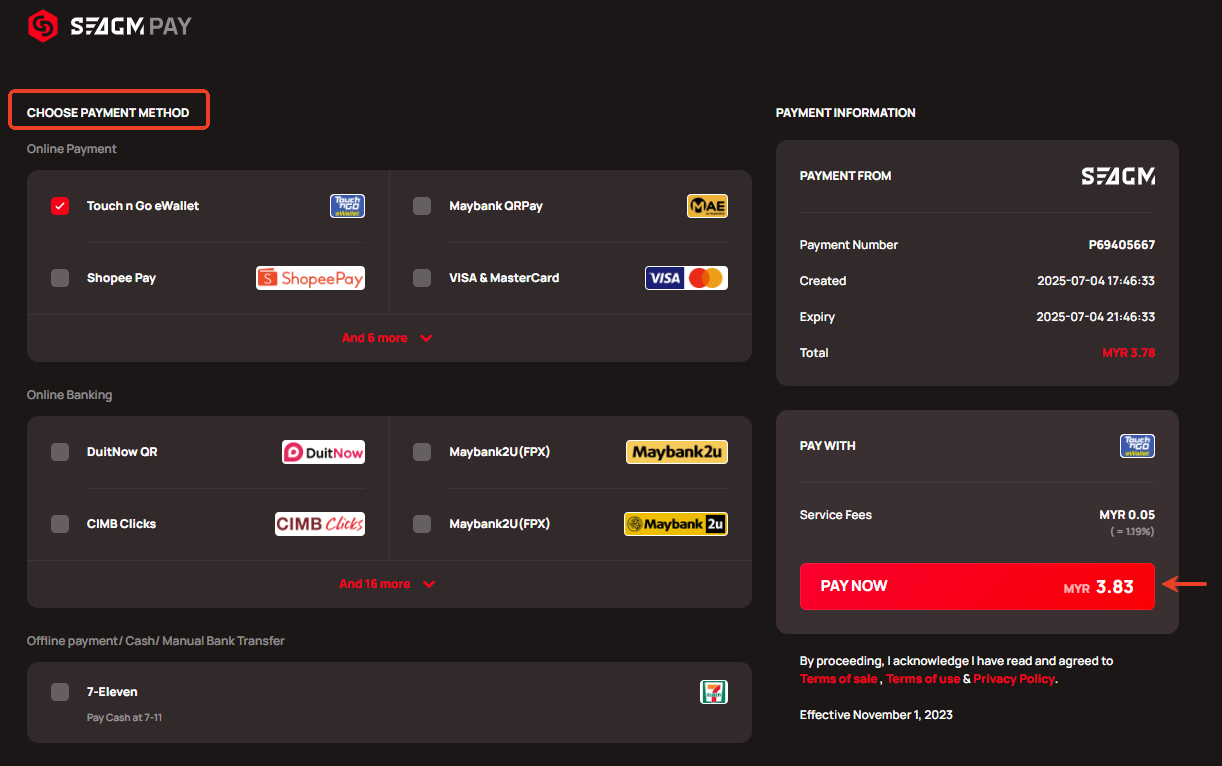
Task: Click payment number P69405667
Action: coord(1122,245)
